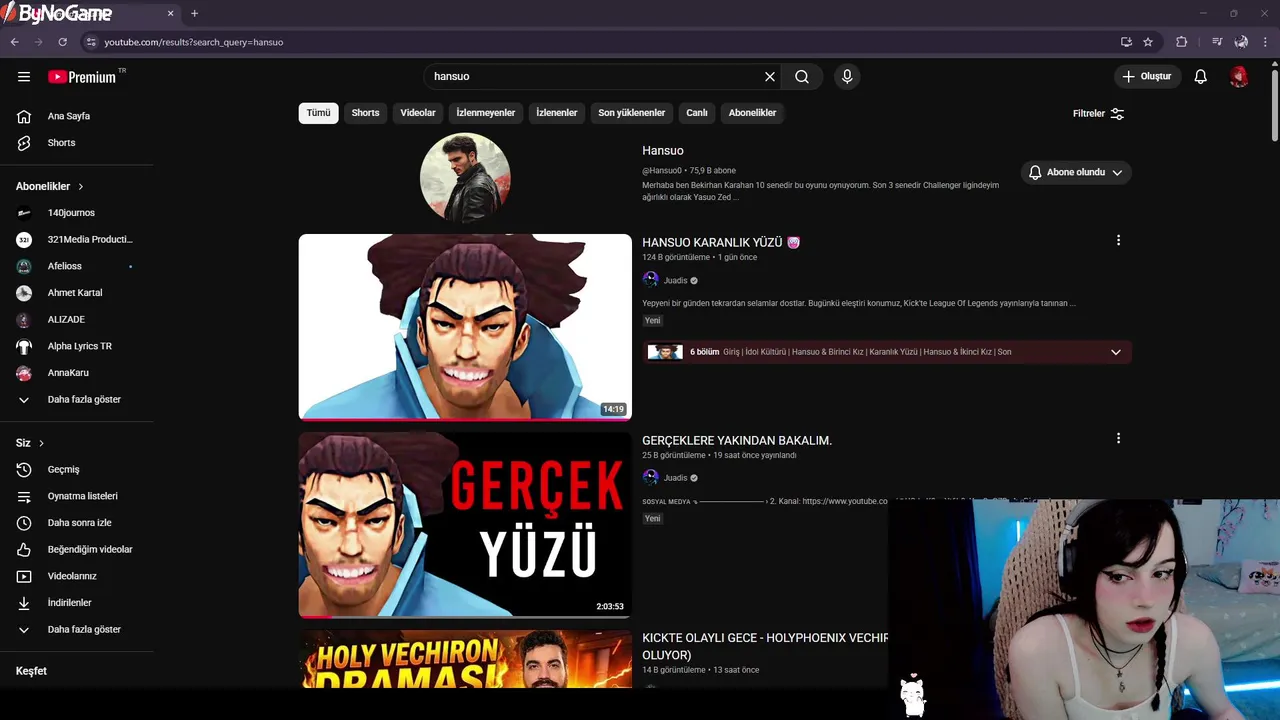Click the browser address bar
Image resolution: width=1280 pixels, height=720 pixels.
pyautogui.click(x=600, y=42)
